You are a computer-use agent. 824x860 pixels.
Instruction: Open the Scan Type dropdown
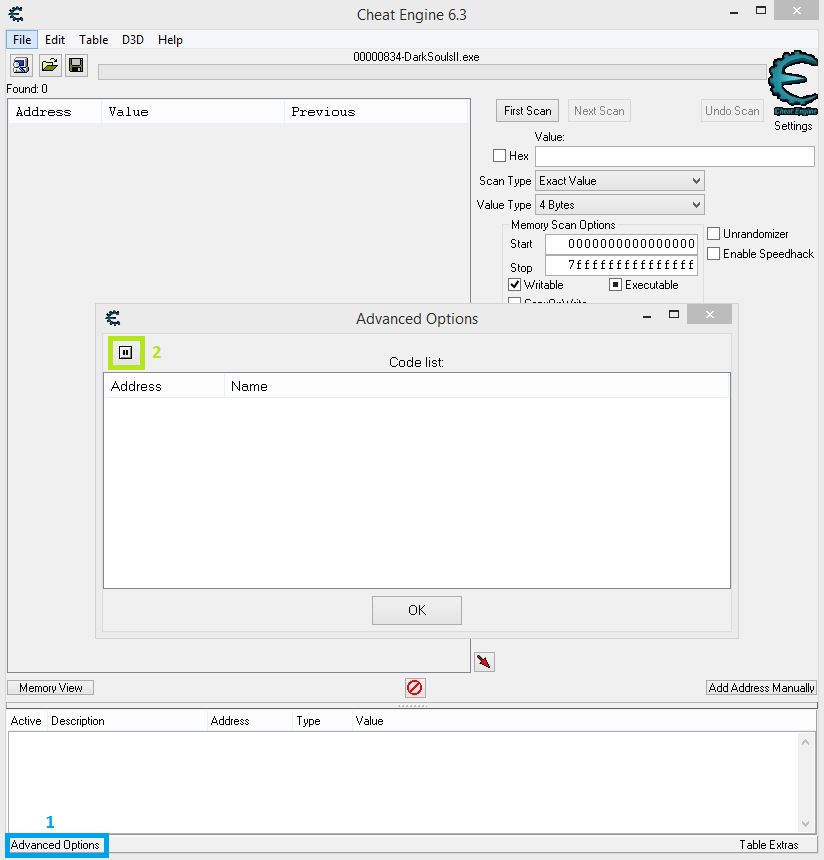pyautogui.click(x=619, y=181)
